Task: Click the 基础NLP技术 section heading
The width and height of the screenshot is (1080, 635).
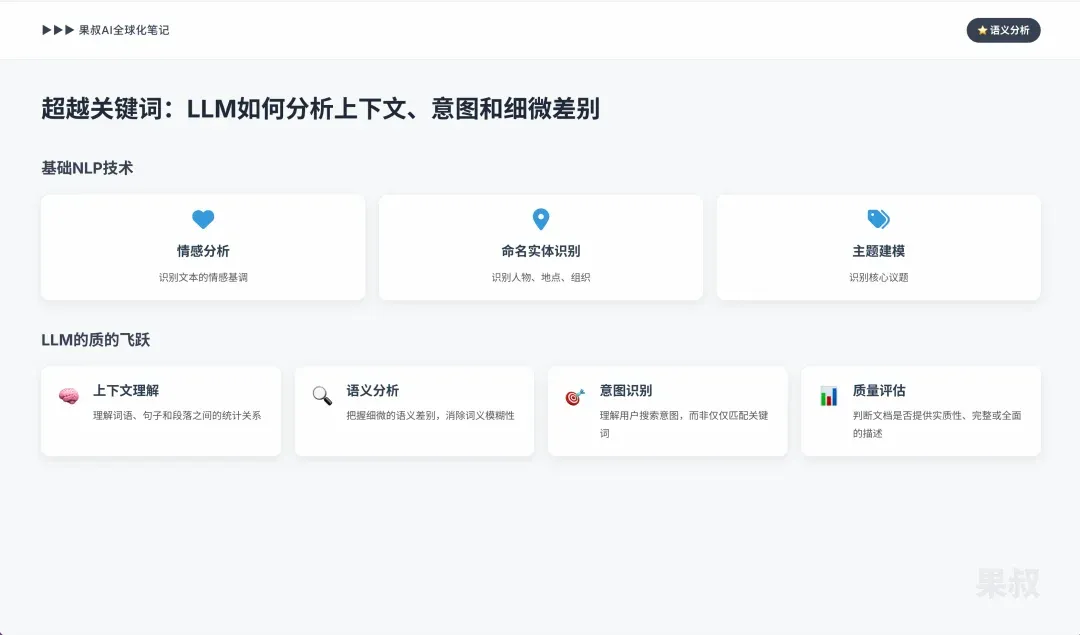Action: pyautogui.click(x=87, y=168)
